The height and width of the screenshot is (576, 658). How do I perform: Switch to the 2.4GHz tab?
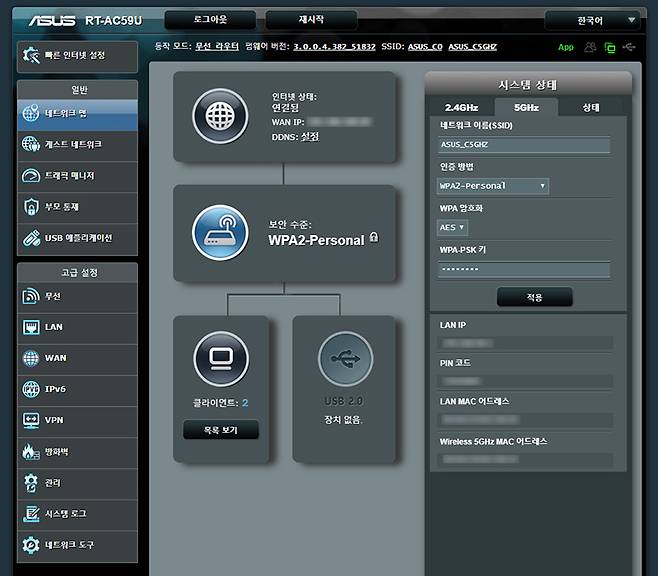461,108
